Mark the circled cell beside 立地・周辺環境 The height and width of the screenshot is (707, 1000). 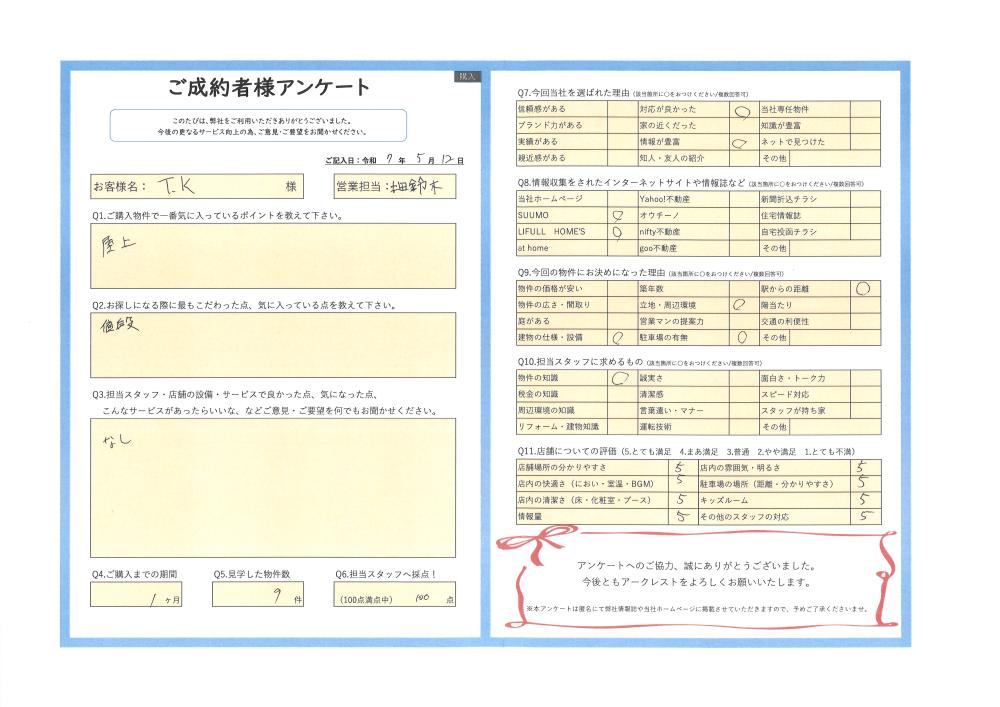[743, 305]
